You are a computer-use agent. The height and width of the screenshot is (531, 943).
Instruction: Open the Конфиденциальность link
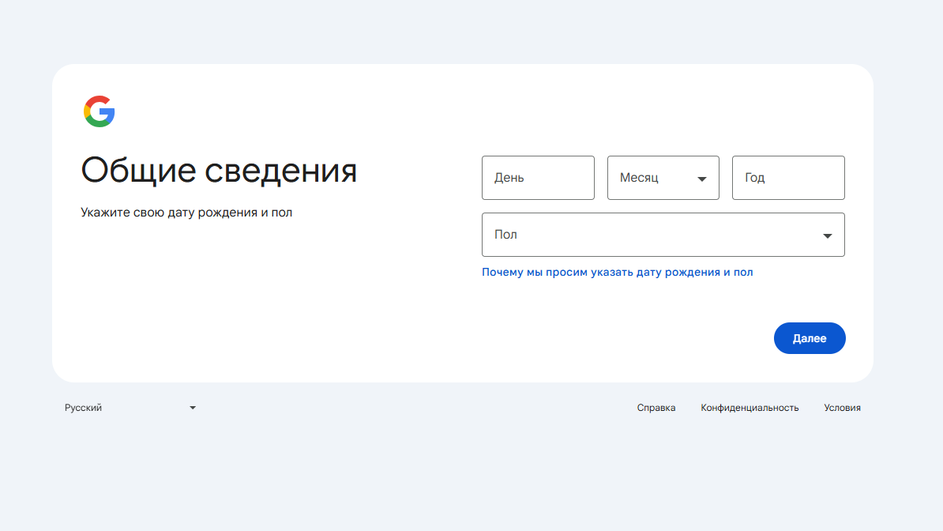[749, 408]
